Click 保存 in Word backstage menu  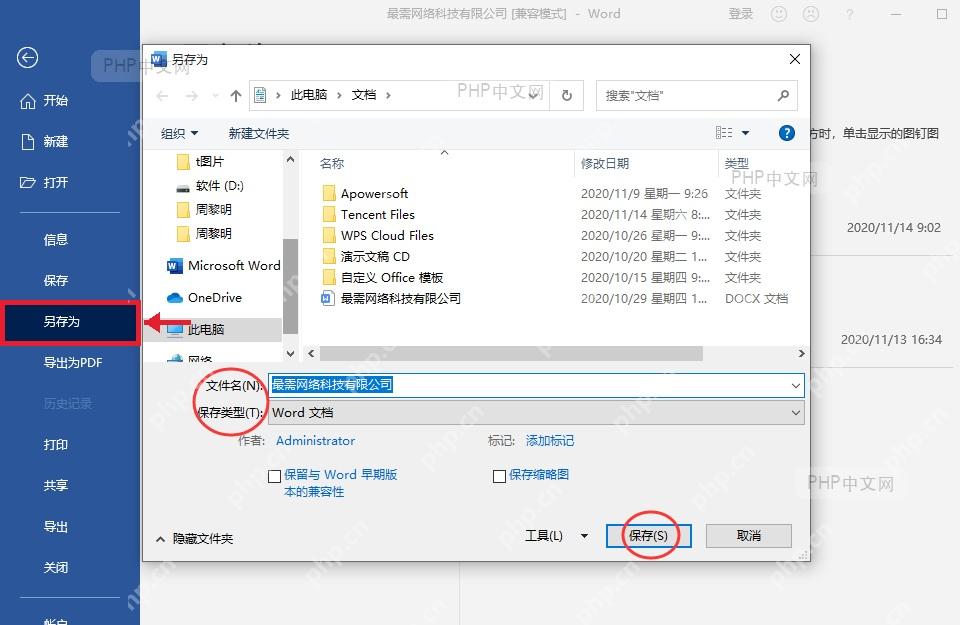56,281
